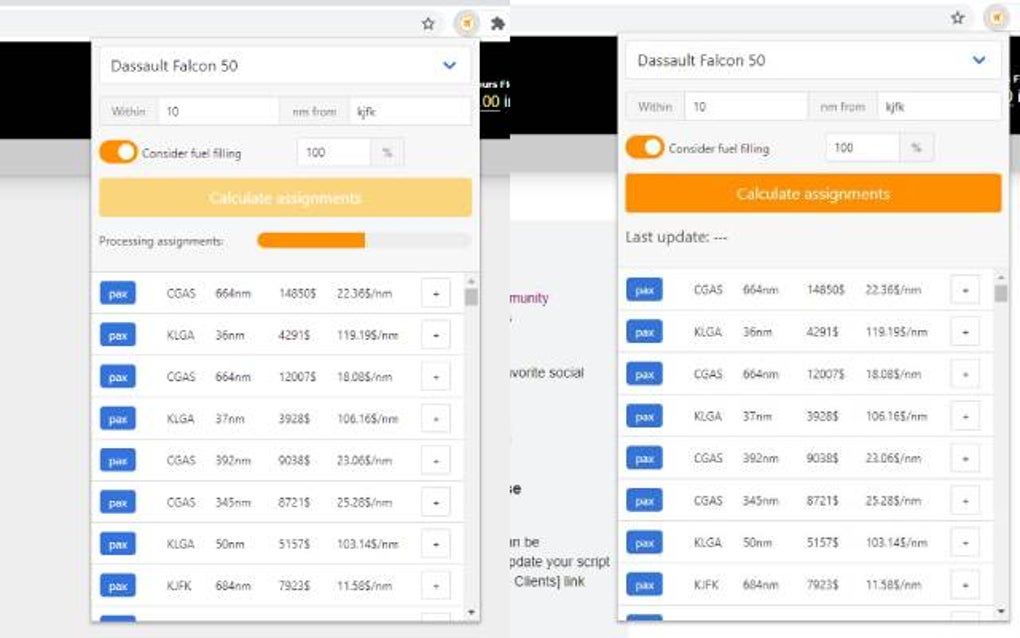Viewport: 1020px width, 638px height.
Task: Disable Consider fuel filling in left panel
Action: tap(120, 152)
